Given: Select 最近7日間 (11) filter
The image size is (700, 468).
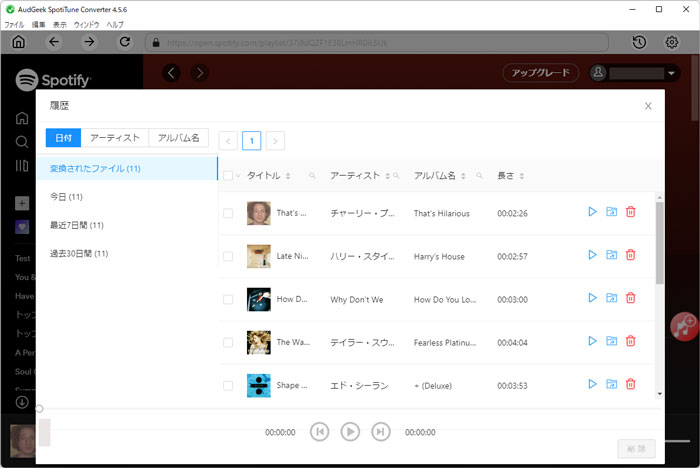Looking at the screenshot, I should (127, 225).
